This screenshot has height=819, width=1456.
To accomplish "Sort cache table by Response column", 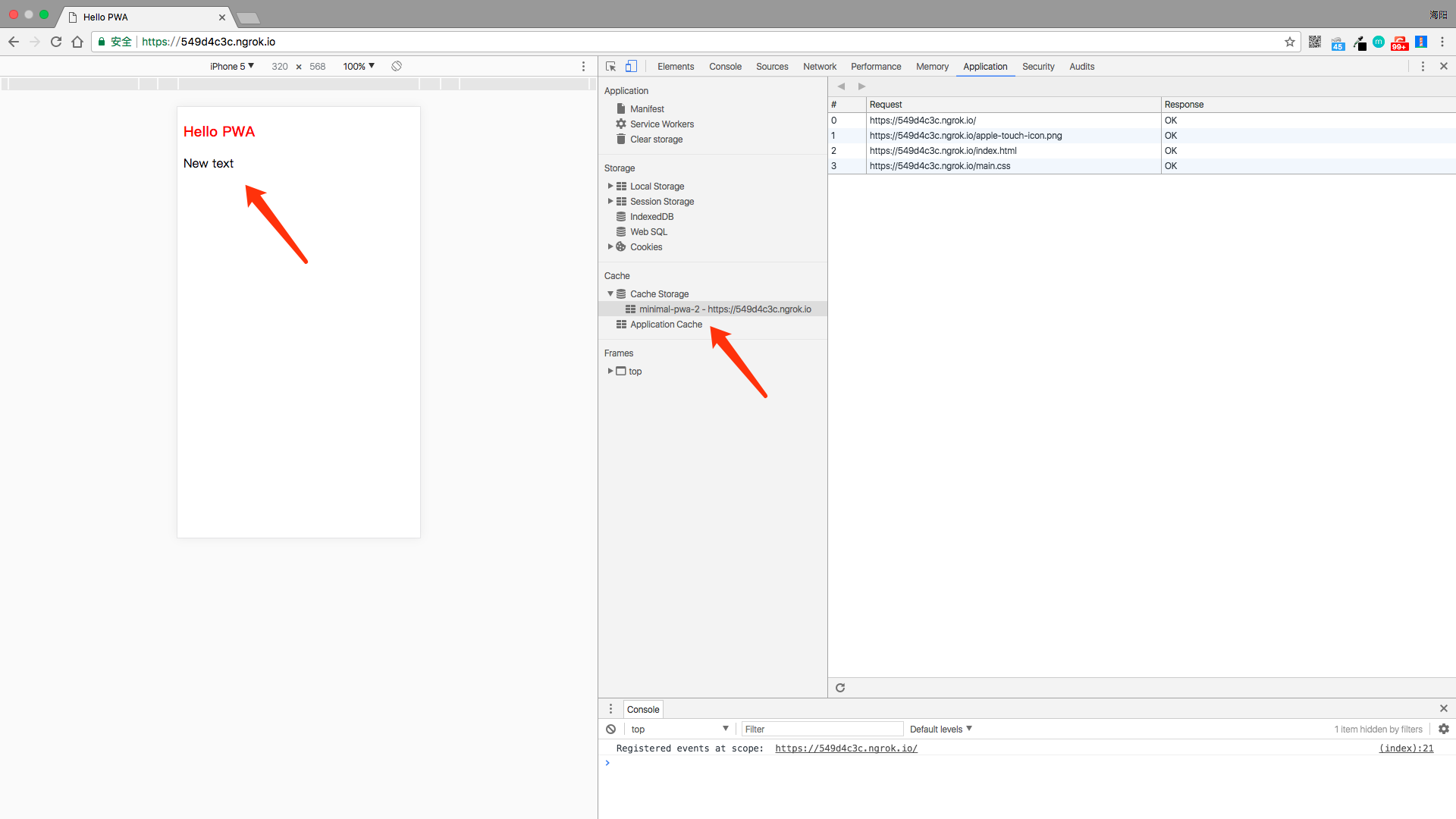I will click(x=1308, y=105).
